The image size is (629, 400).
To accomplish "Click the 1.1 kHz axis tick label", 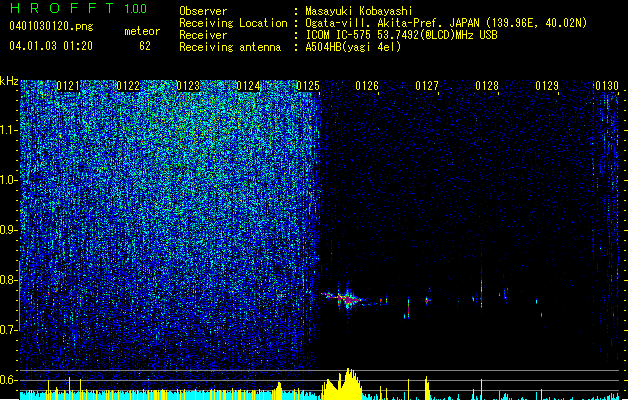I will (9, 130).
